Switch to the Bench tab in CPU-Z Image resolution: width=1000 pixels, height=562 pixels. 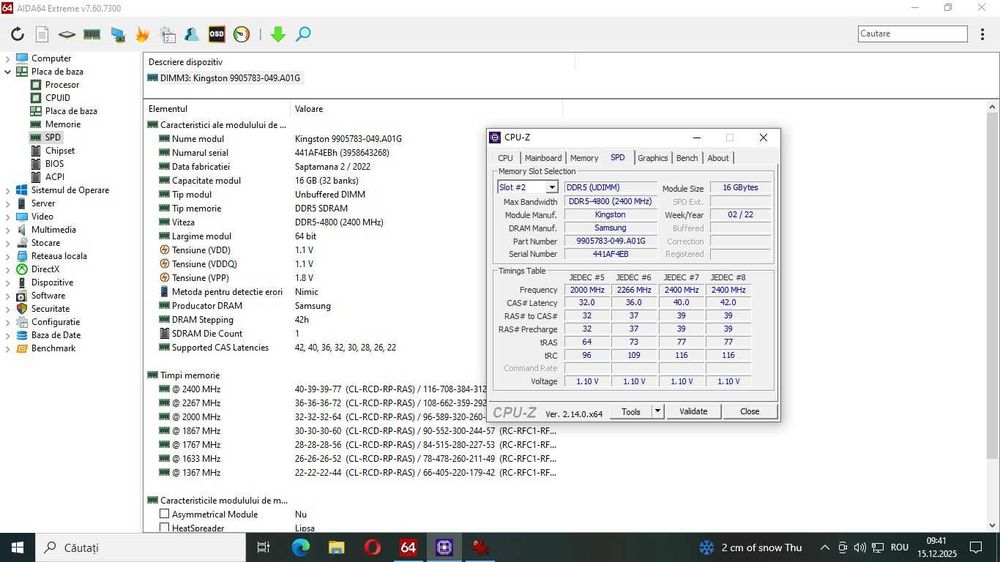[687, 158]
